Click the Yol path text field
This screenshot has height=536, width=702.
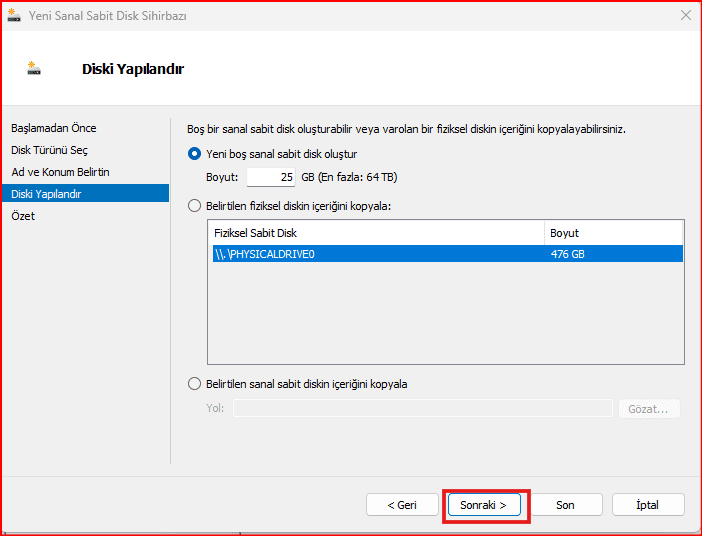(x=422, y=408)
